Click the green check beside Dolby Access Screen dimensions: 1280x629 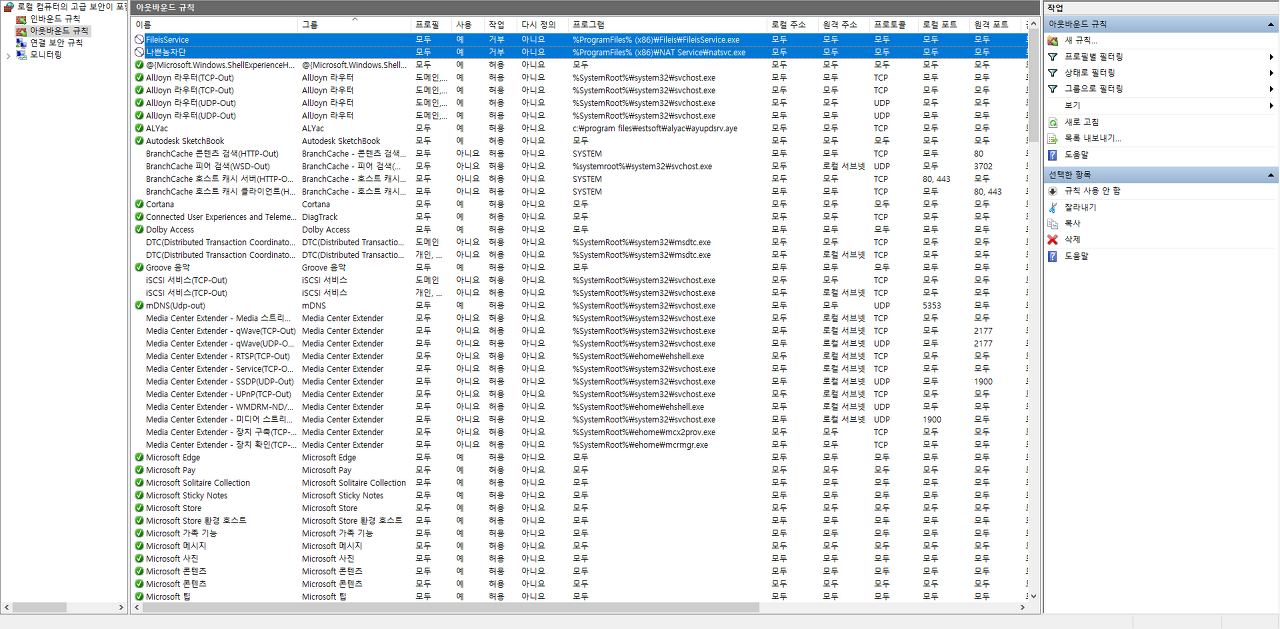pyautogui.click(x=139, y=230)
